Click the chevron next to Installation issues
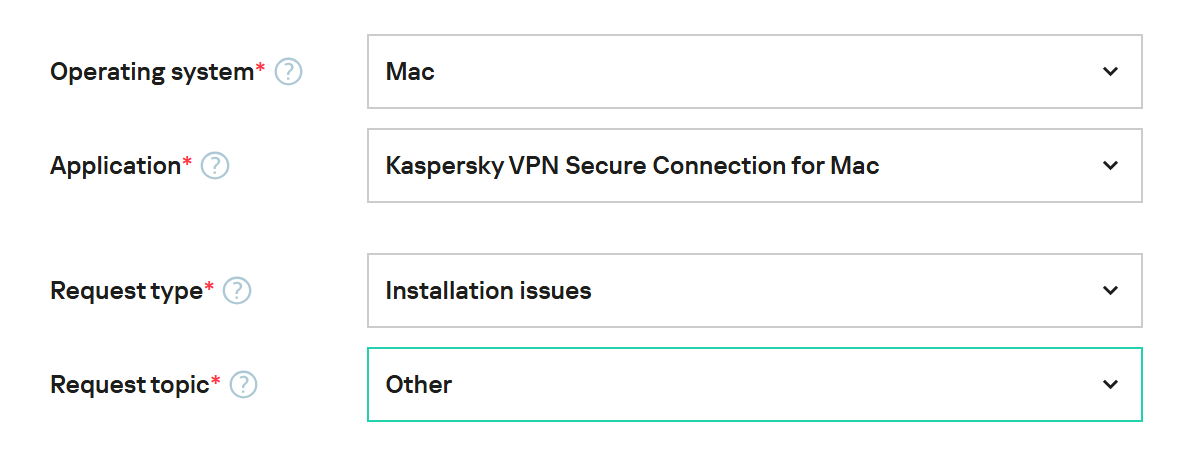This screenshot has height=458, width=1180. (1110, 291)
